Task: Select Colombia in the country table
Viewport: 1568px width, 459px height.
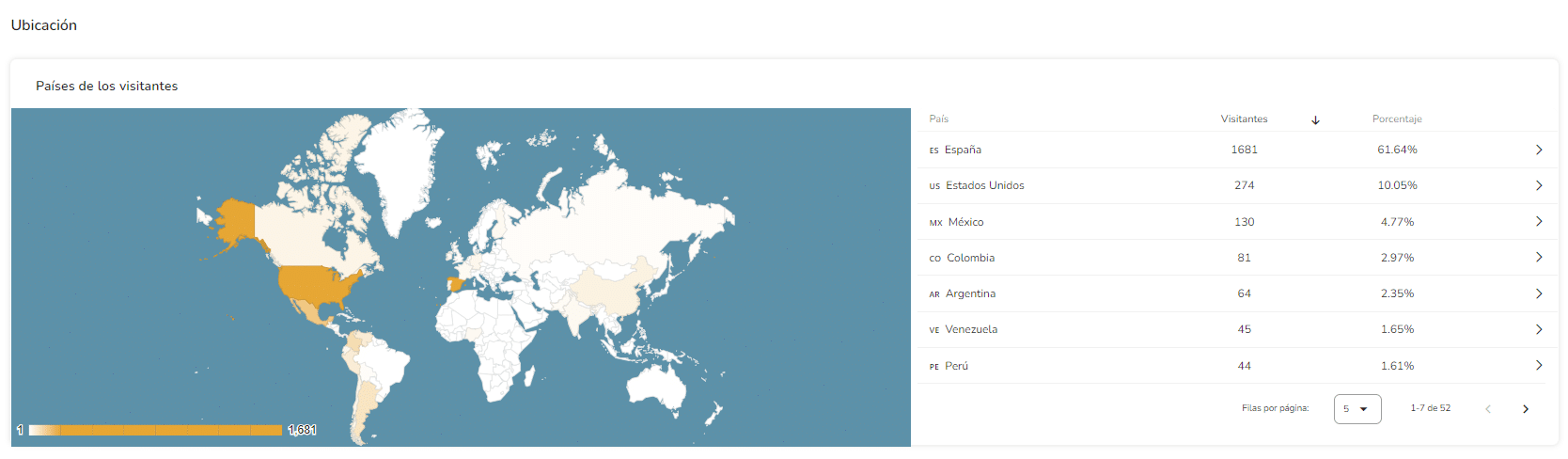Action: (x=970, y=258)
